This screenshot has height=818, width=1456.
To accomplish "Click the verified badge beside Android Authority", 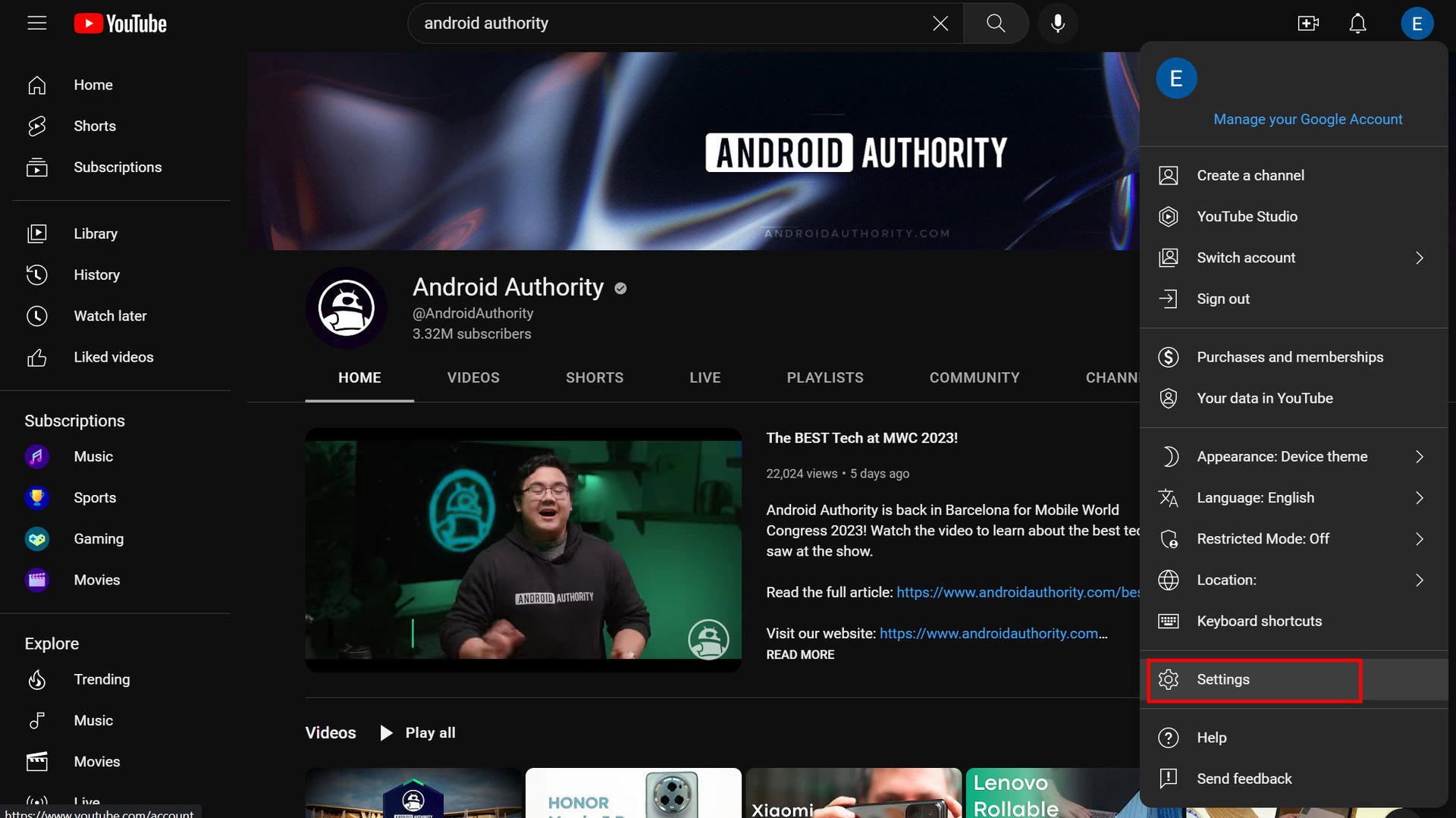I will [620, 288].
